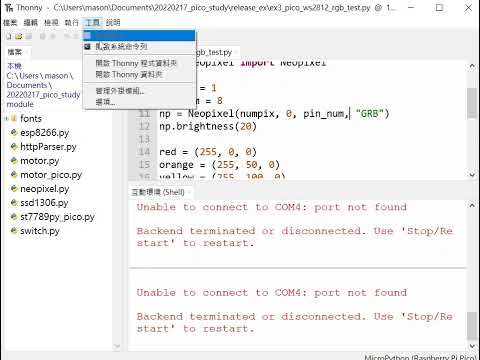
Task: Close the open 工具 (Tools) menu
Action: click(x=92, y=23)
